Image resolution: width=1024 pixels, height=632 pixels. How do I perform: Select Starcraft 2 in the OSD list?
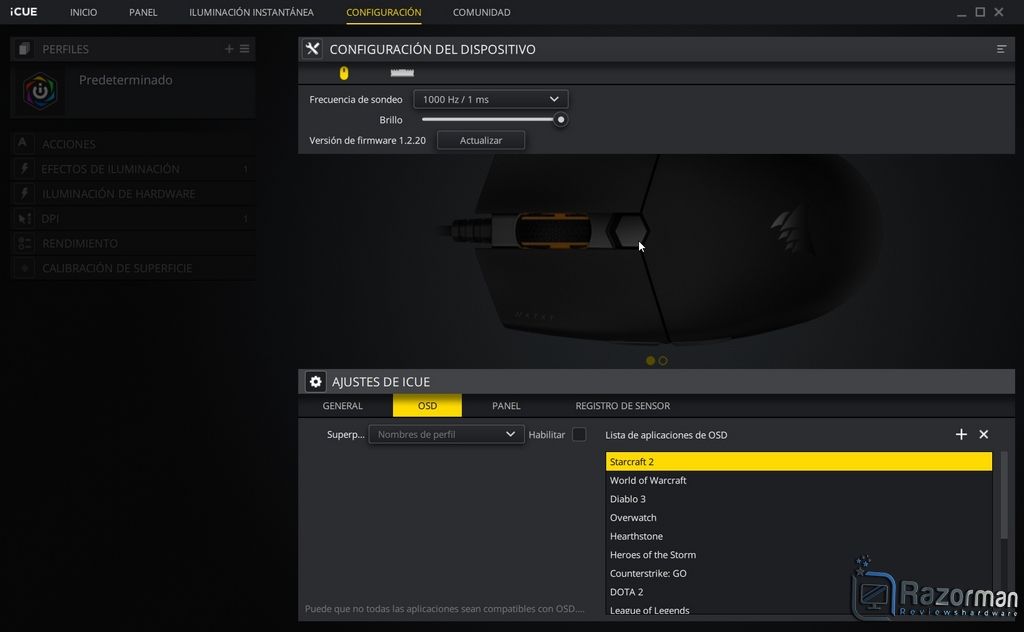point(799,462)
